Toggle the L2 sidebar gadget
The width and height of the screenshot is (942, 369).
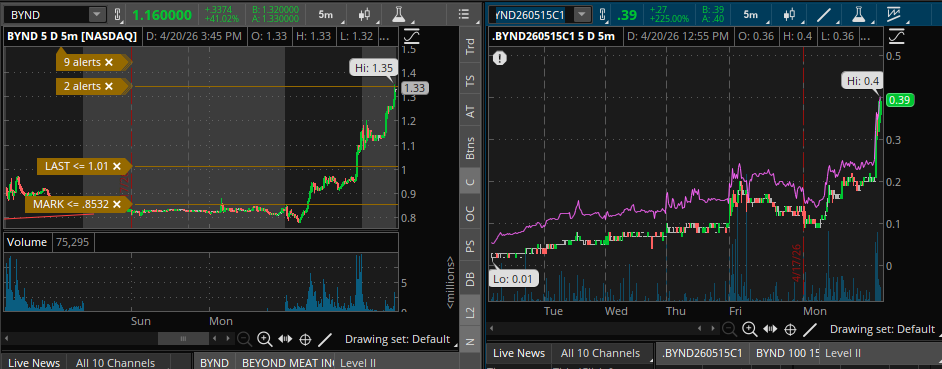(470, 311)
